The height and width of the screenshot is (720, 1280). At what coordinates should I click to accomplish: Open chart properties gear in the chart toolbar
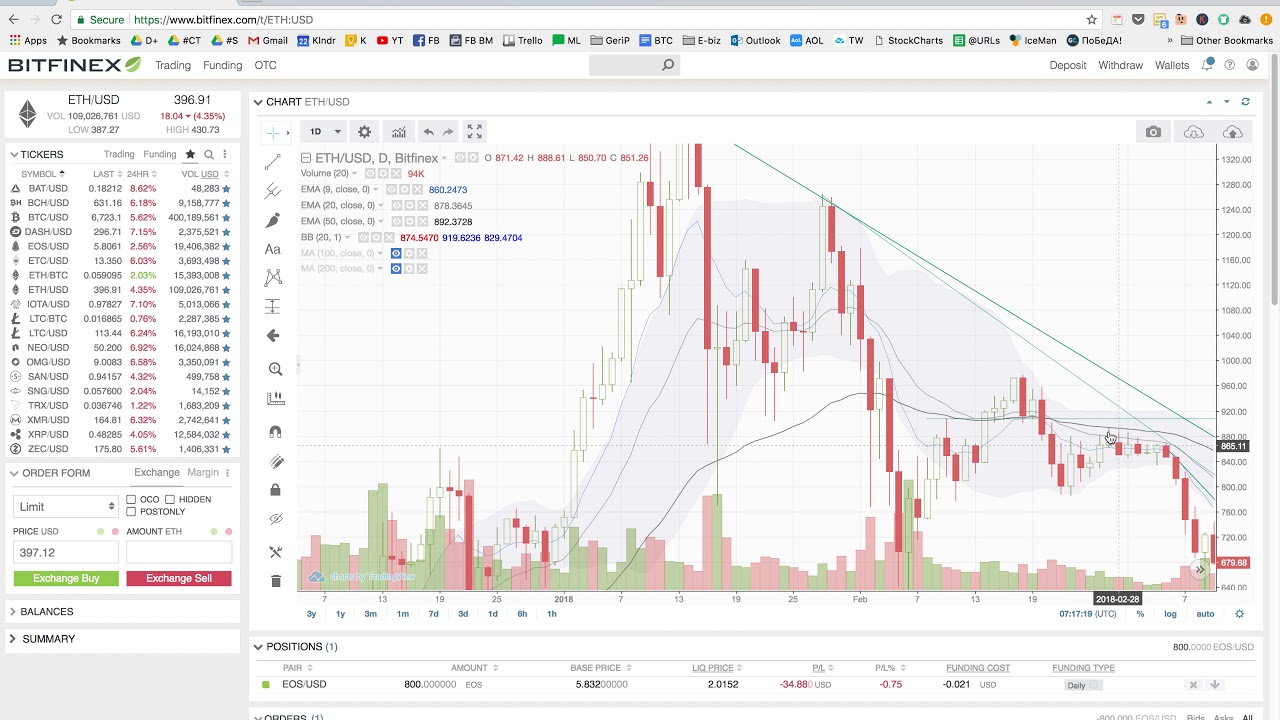tap(365, 132)
